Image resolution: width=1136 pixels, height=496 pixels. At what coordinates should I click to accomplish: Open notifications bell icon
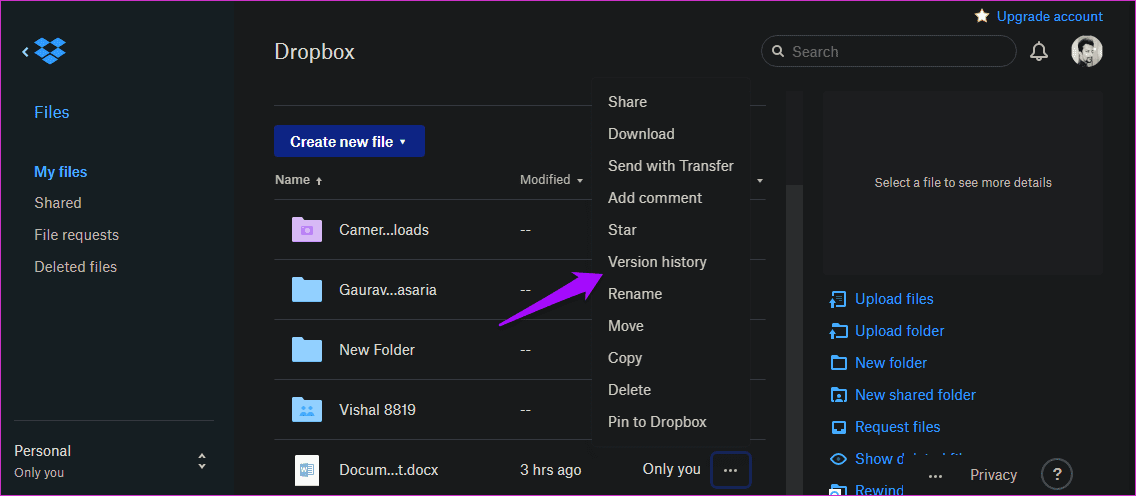pos(1039,51)
